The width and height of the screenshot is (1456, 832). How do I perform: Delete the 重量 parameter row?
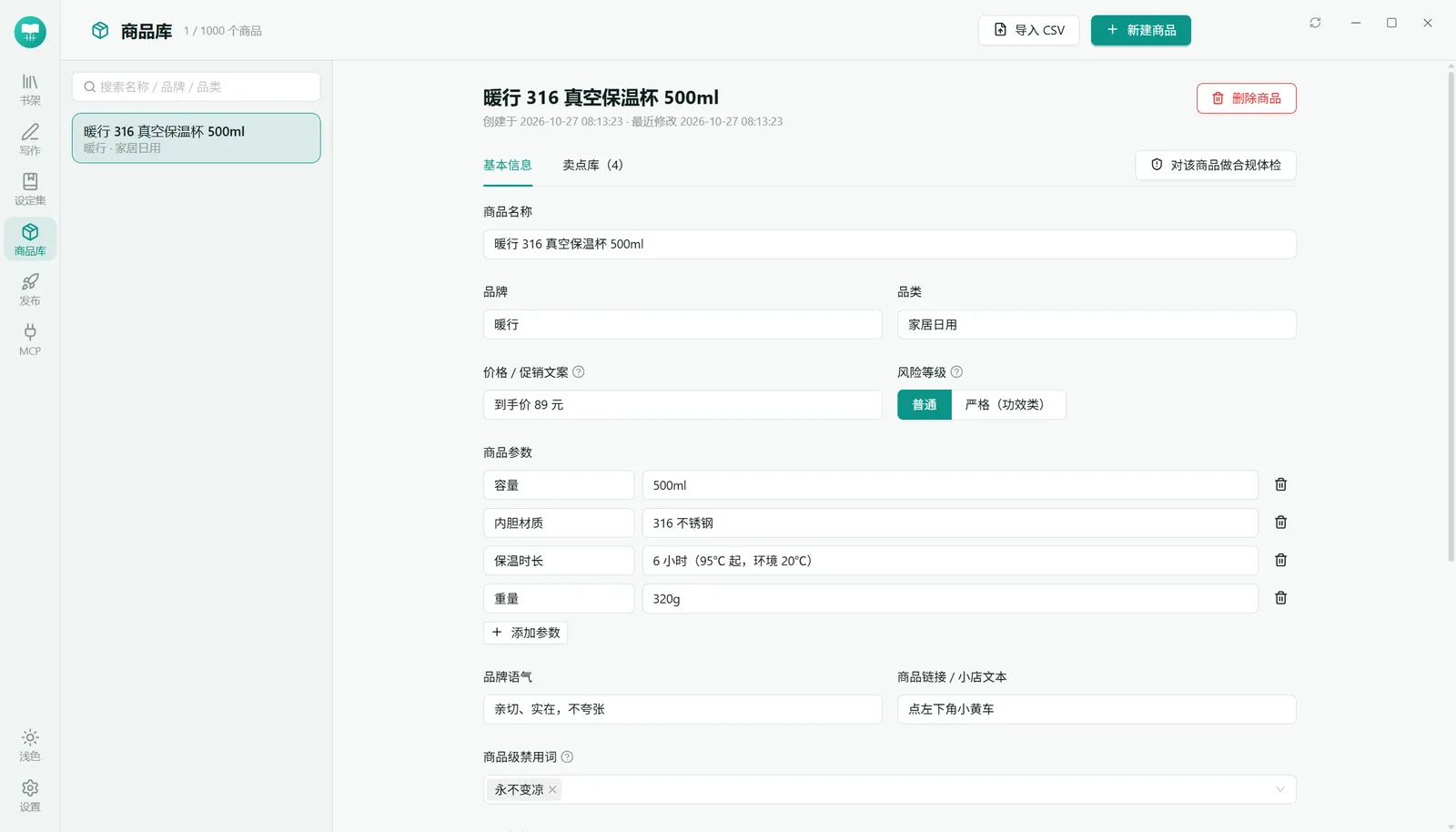point(1280,598)
